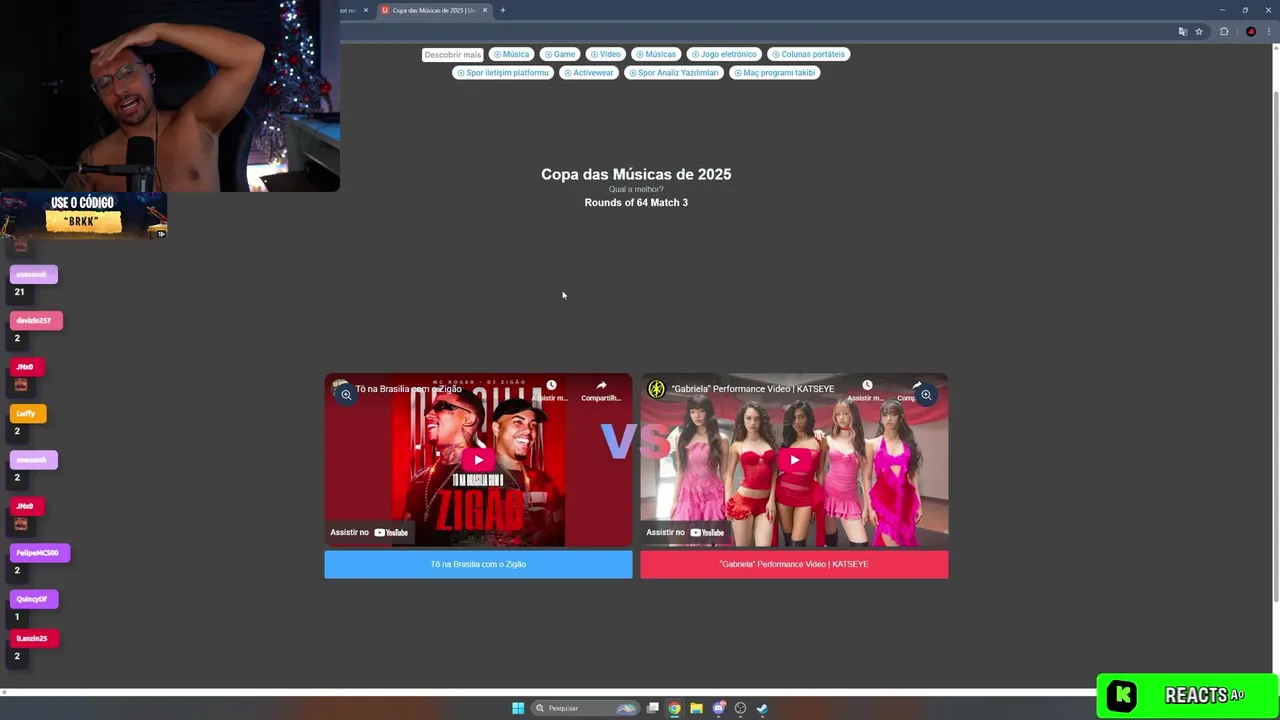Click the Copa das Músicas de 2025 heading

coord(636,174)
